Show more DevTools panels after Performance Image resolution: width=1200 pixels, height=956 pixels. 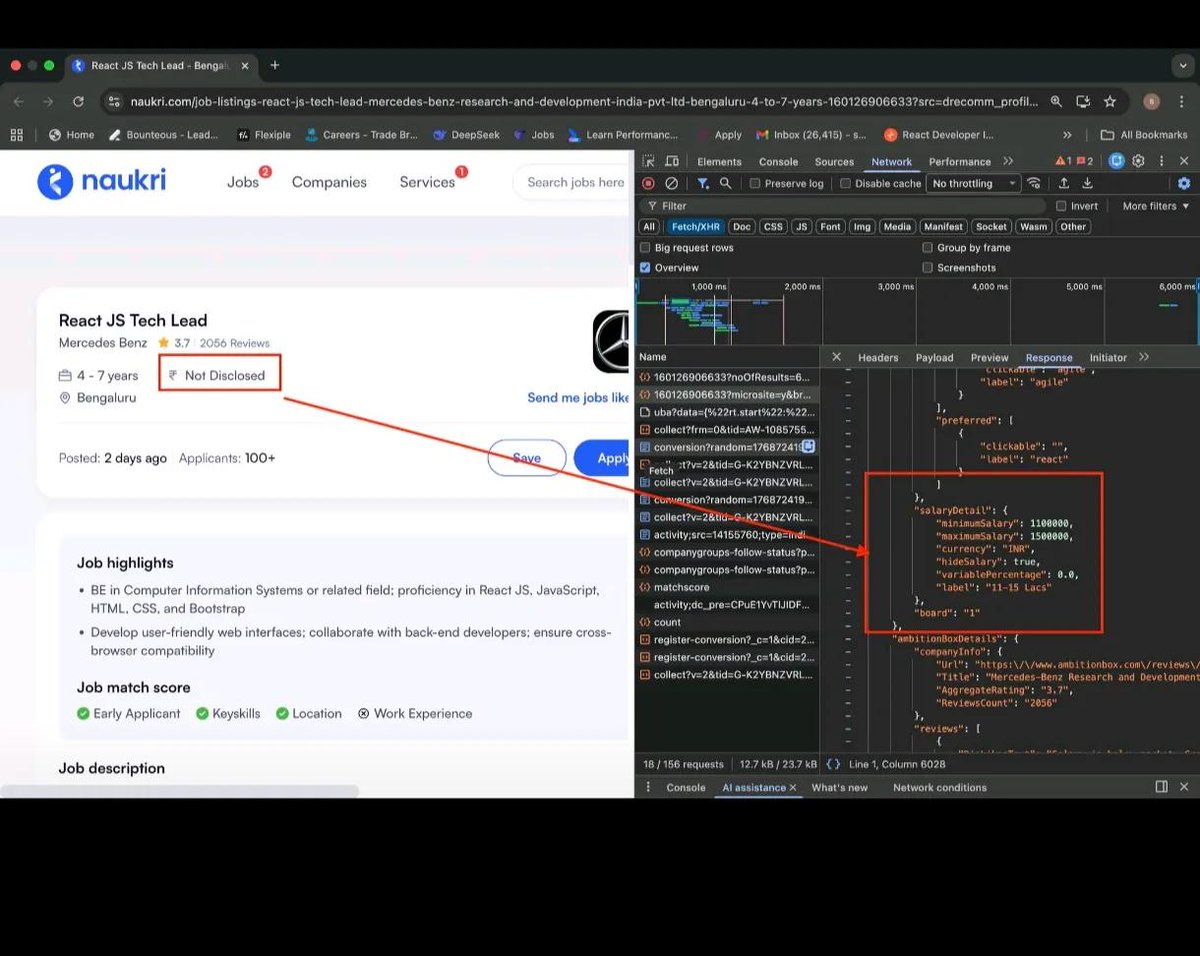1007,161
